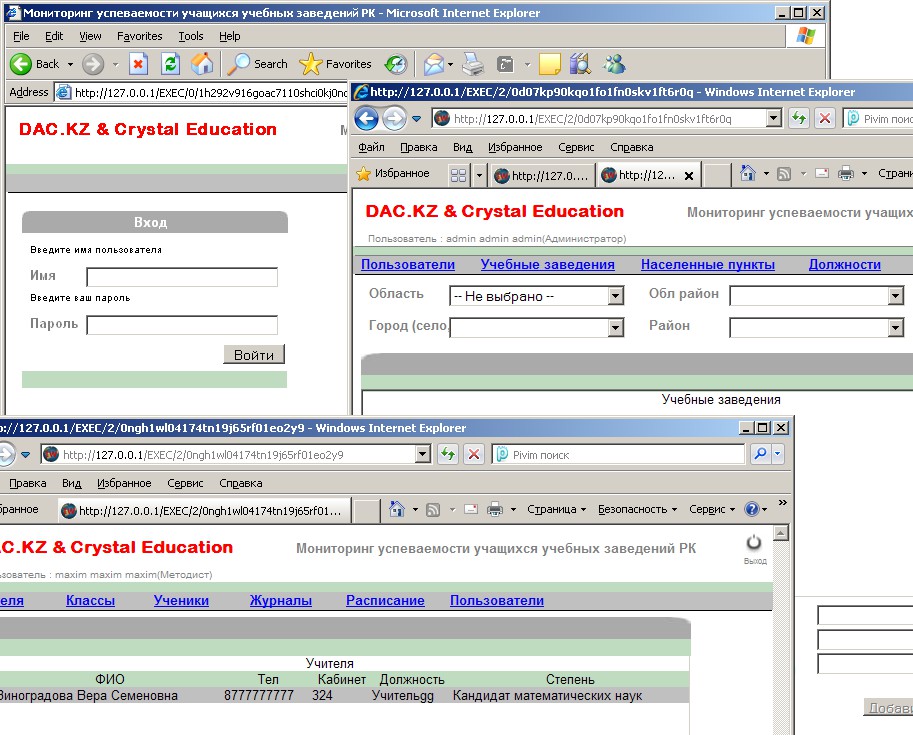This screenshot has width=913, height=735.
Task: Click Forward arrow in admin IE window
Action: coord(394,119)
